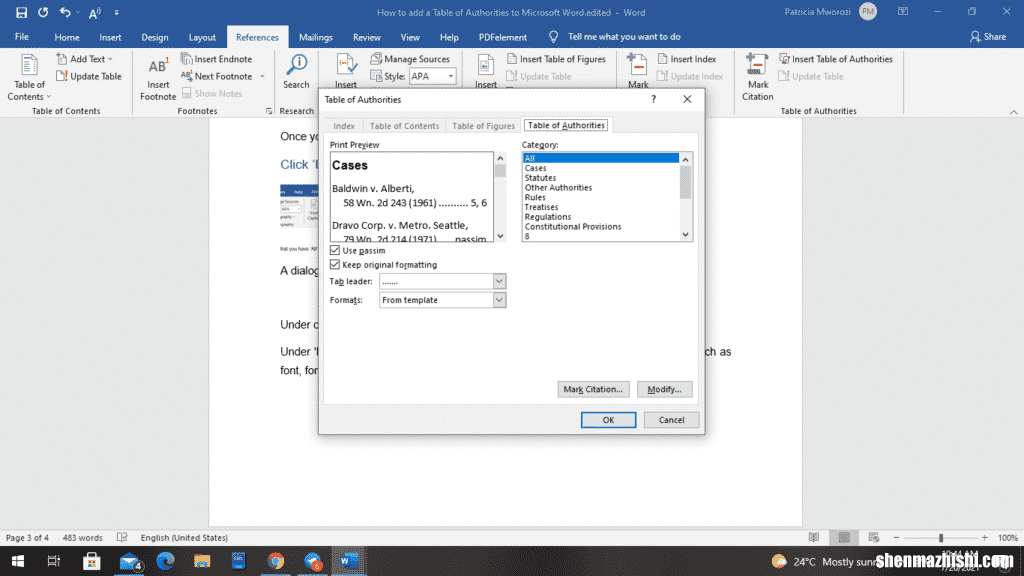Click Insert Endnote in ribbon
This screenshot has height=576, width=1024.
(217, 59)
